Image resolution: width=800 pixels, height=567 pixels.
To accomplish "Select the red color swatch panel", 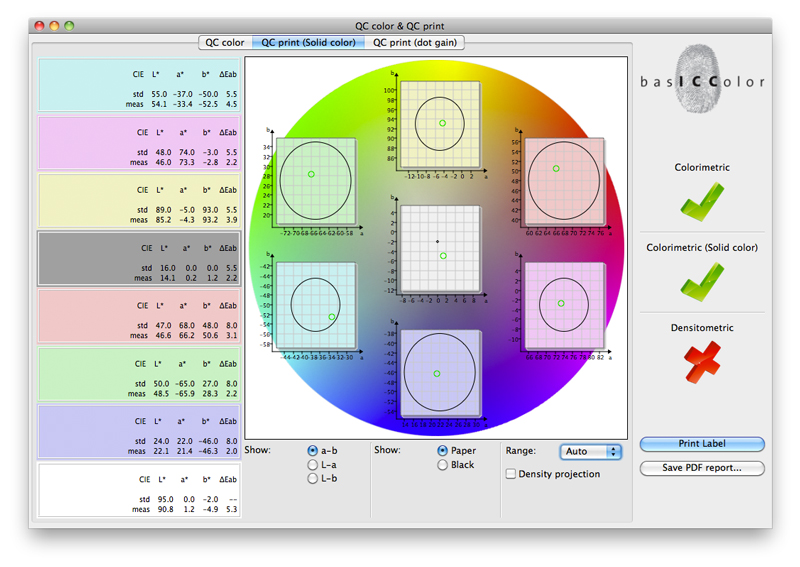I will 139,316.
